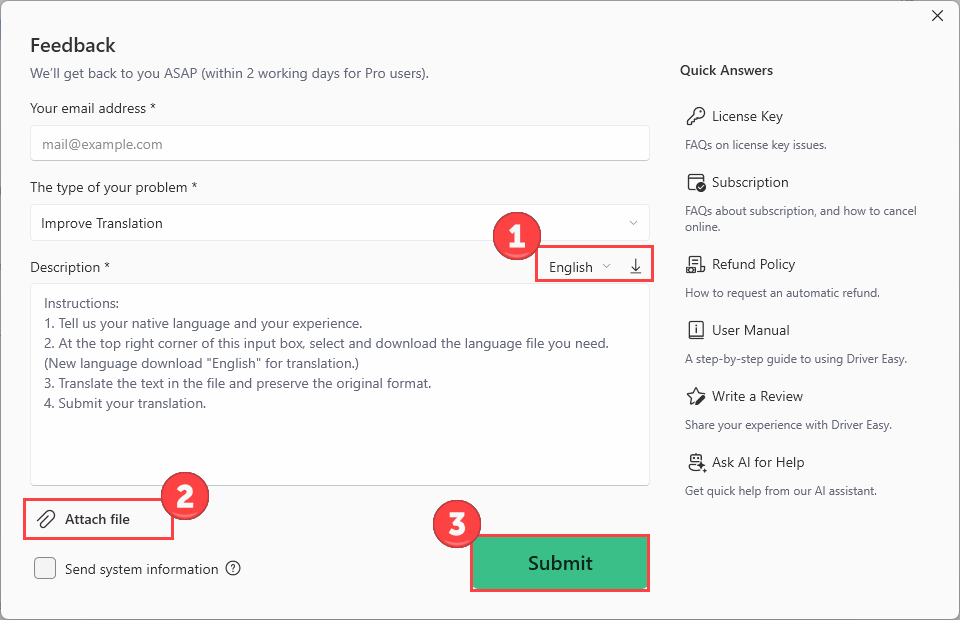Screen dimensions: 960x620
Task: Click the Improve Translation dropdown chevron
Action: click(633, 223)
